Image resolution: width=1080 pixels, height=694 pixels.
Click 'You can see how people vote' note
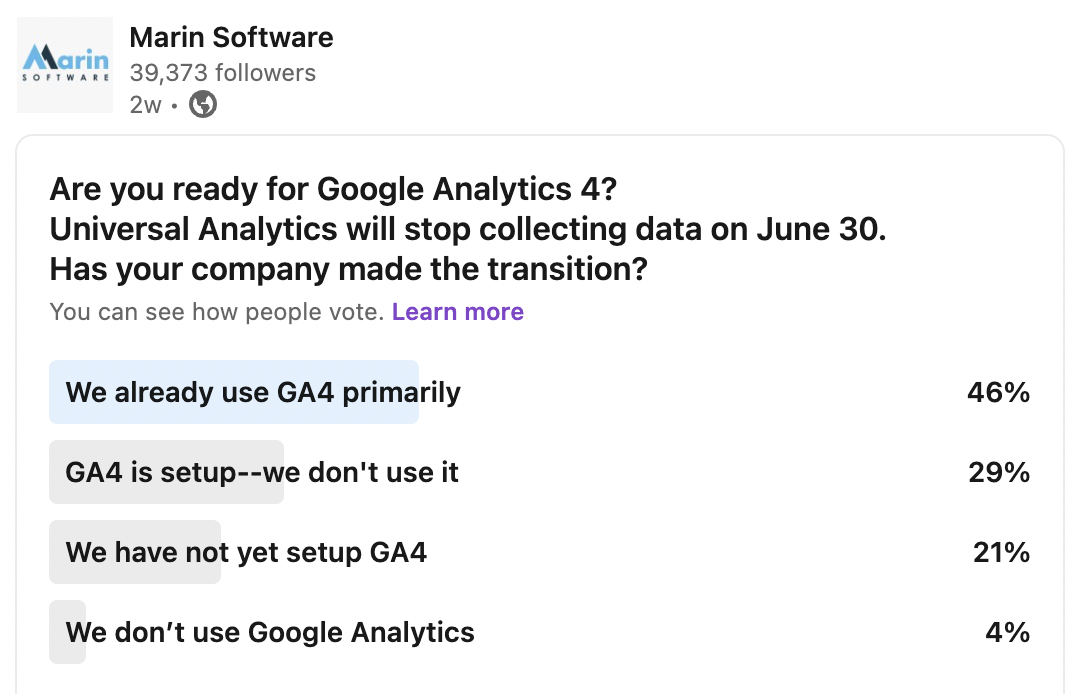coord(217,312)
